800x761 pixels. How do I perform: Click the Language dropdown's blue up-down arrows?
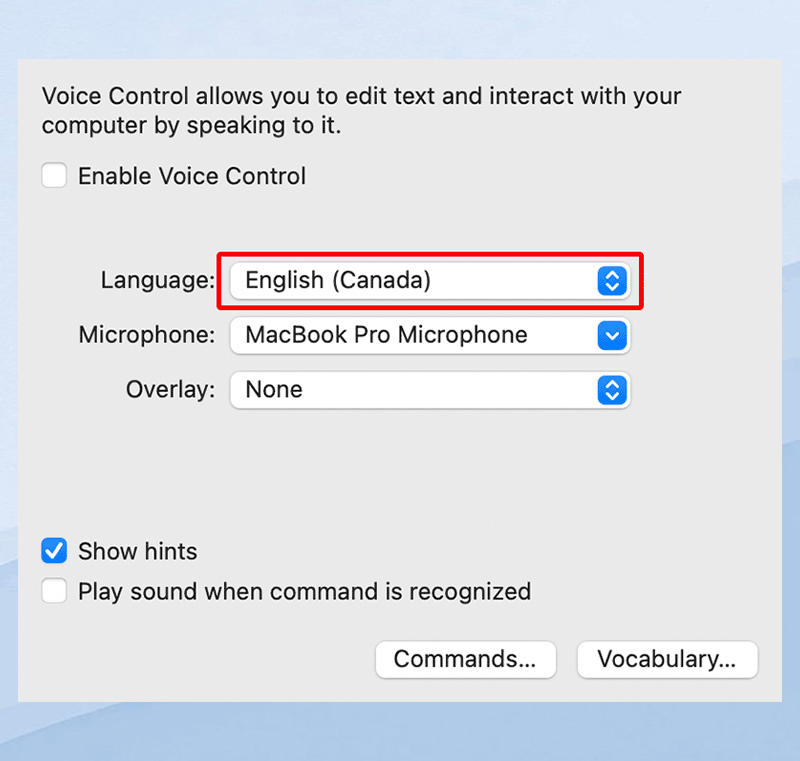611,281
